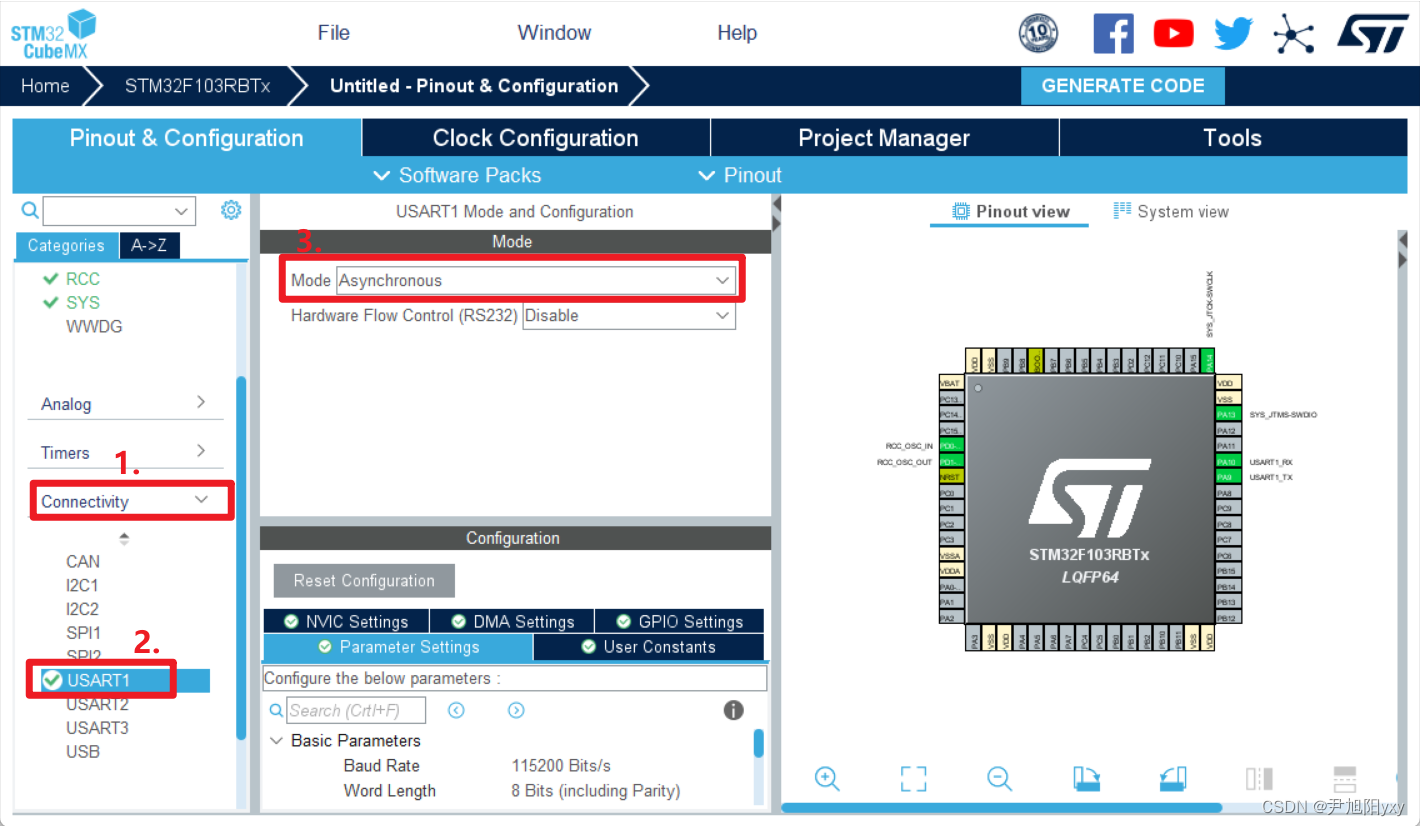Open the Window menu
Viewport: 1420px width, 826px height.
tap(554, 33)
